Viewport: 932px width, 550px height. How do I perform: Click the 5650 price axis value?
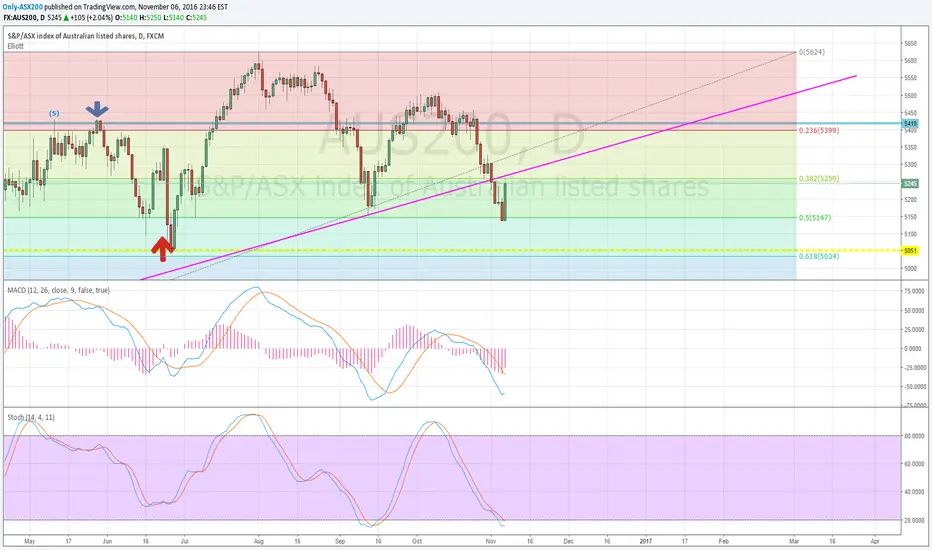pos(910,43)
